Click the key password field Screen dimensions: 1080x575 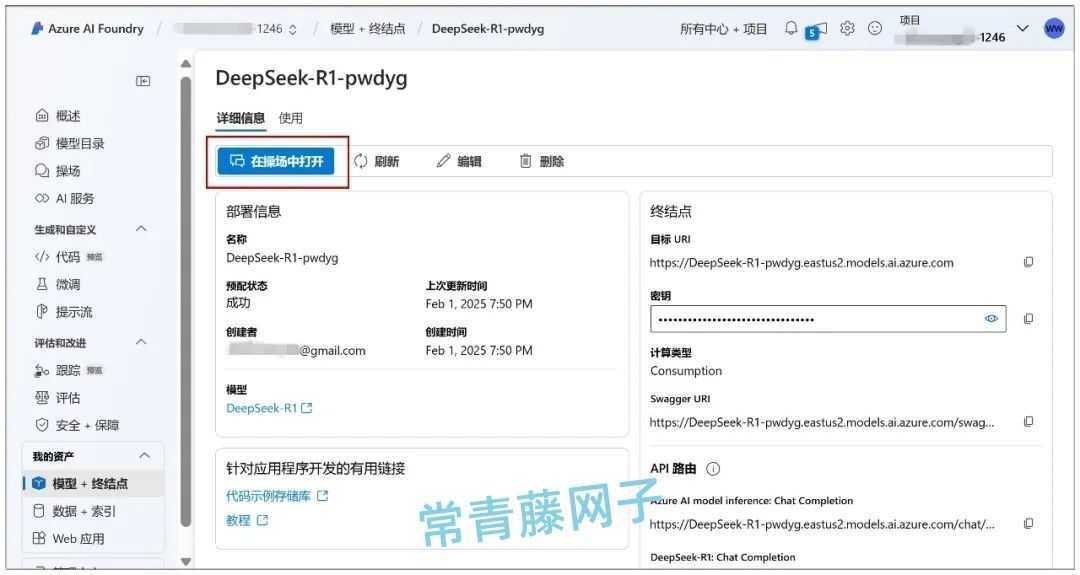pyautogui.click(x=828, y=319)
